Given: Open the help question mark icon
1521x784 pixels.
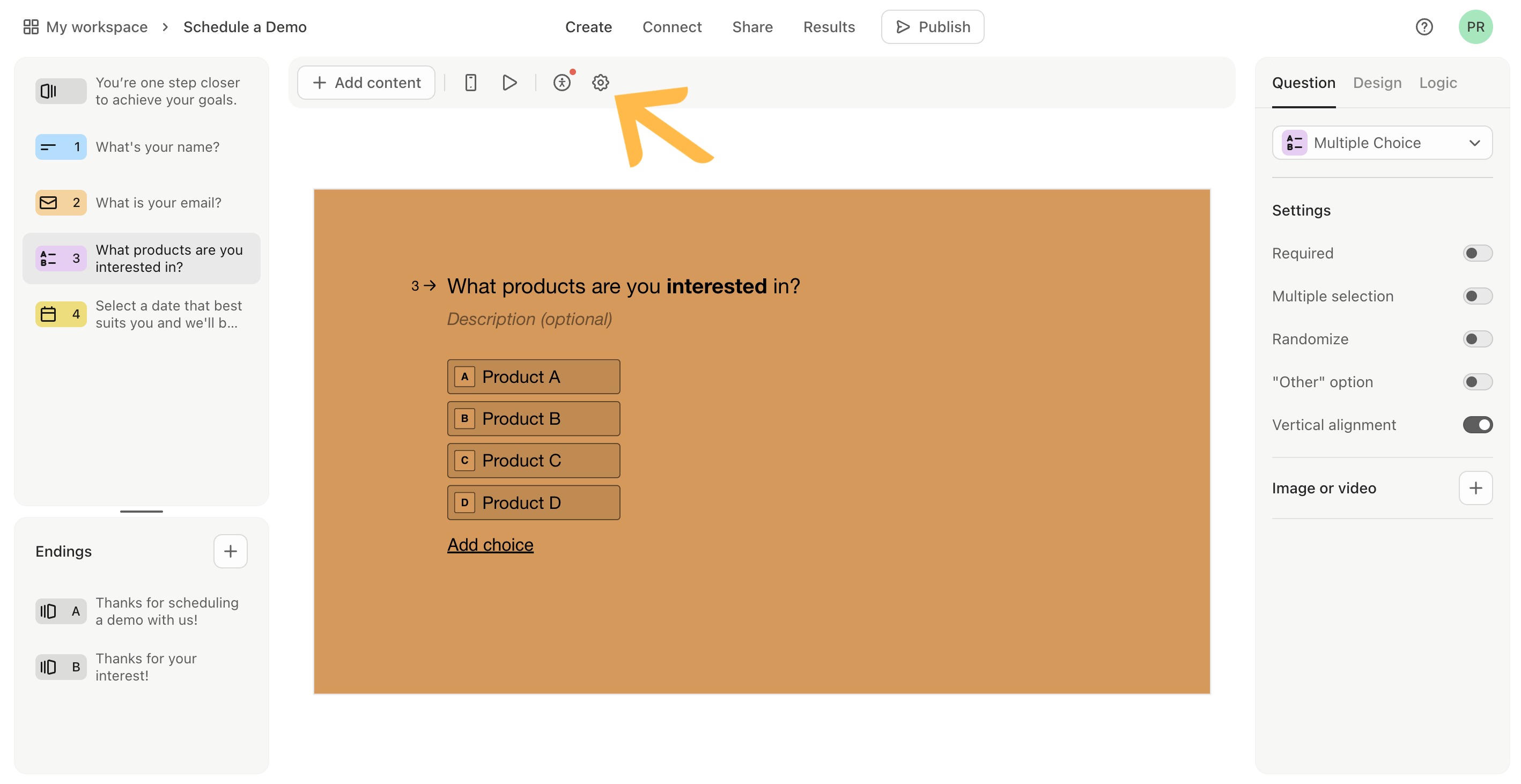Looking at the screenshot, I should click(1423, 27).
